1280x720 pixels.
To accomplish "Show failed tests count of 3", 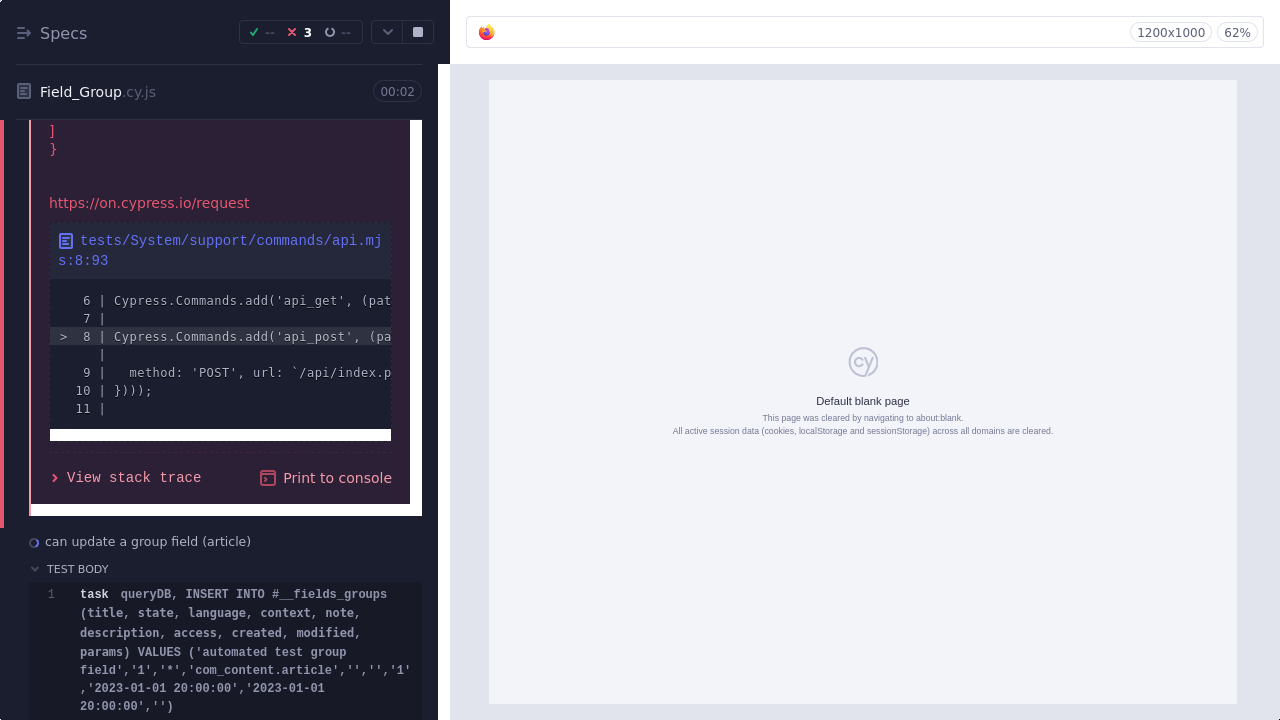I will pyautogui.click(x=299, y=32).
